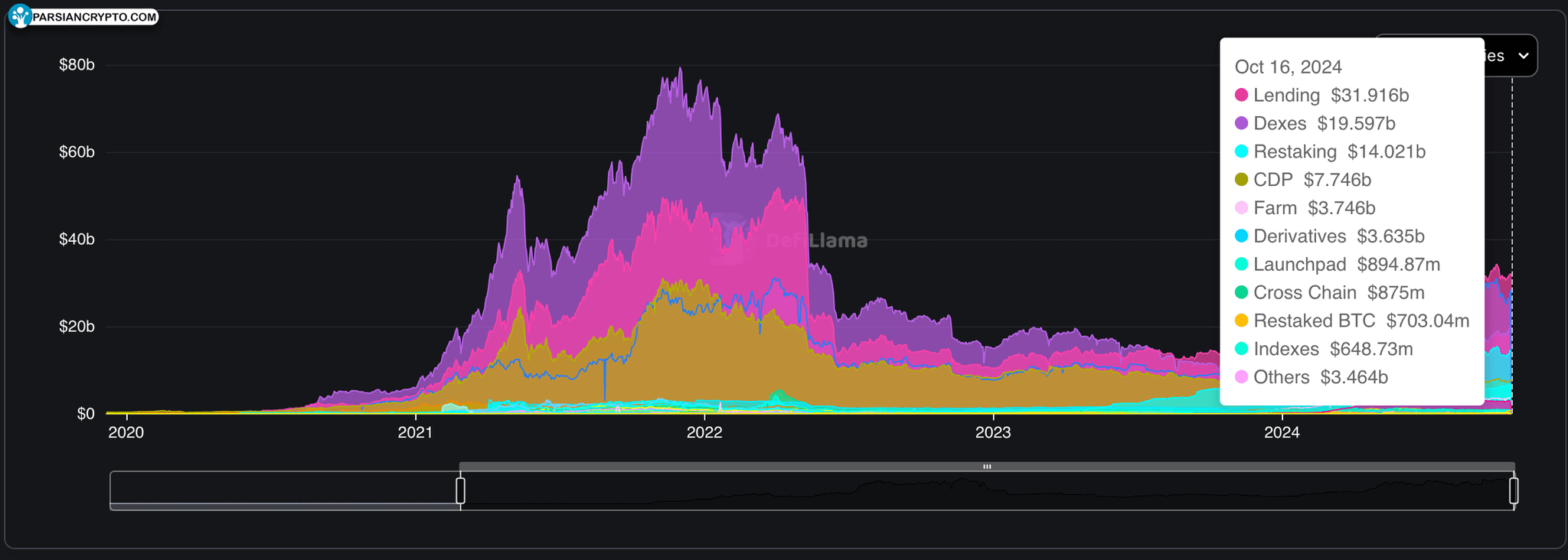Click the Others legend entry
This screenshot has width=1568, height=560.
pyautogui.click(x=1312, y=377)
